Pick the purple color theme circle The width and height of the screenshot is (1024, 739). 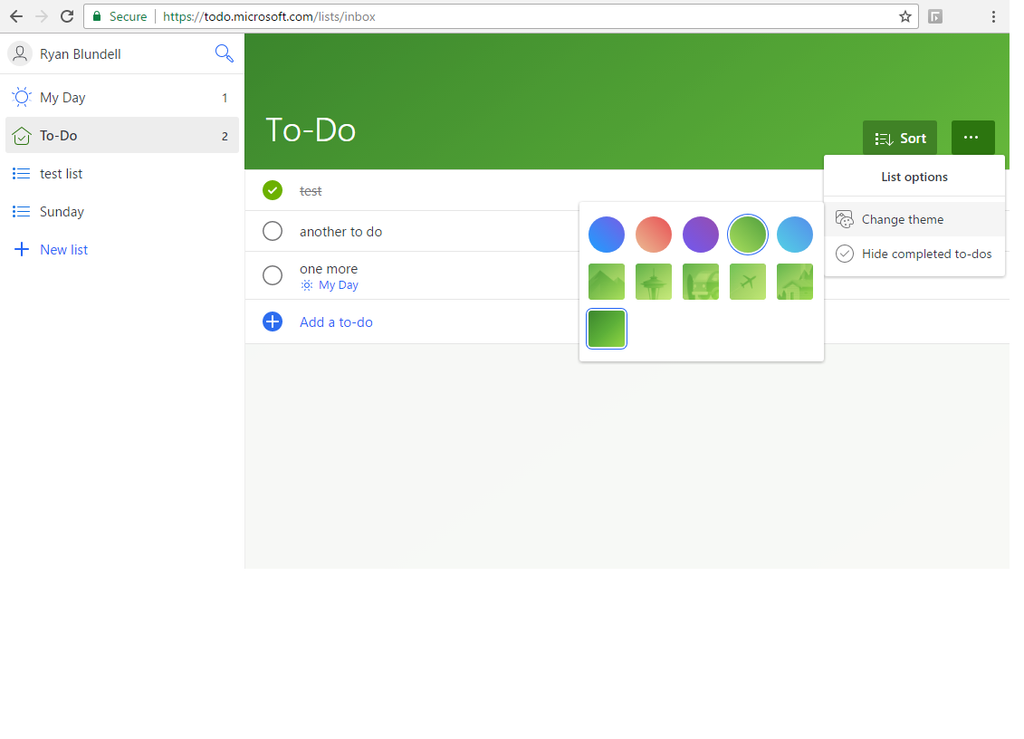coord(700,234)
